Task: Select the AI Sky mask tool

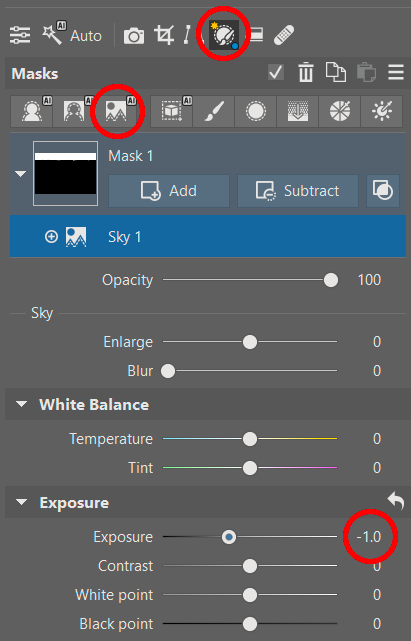Action: (x=116, y=111)
